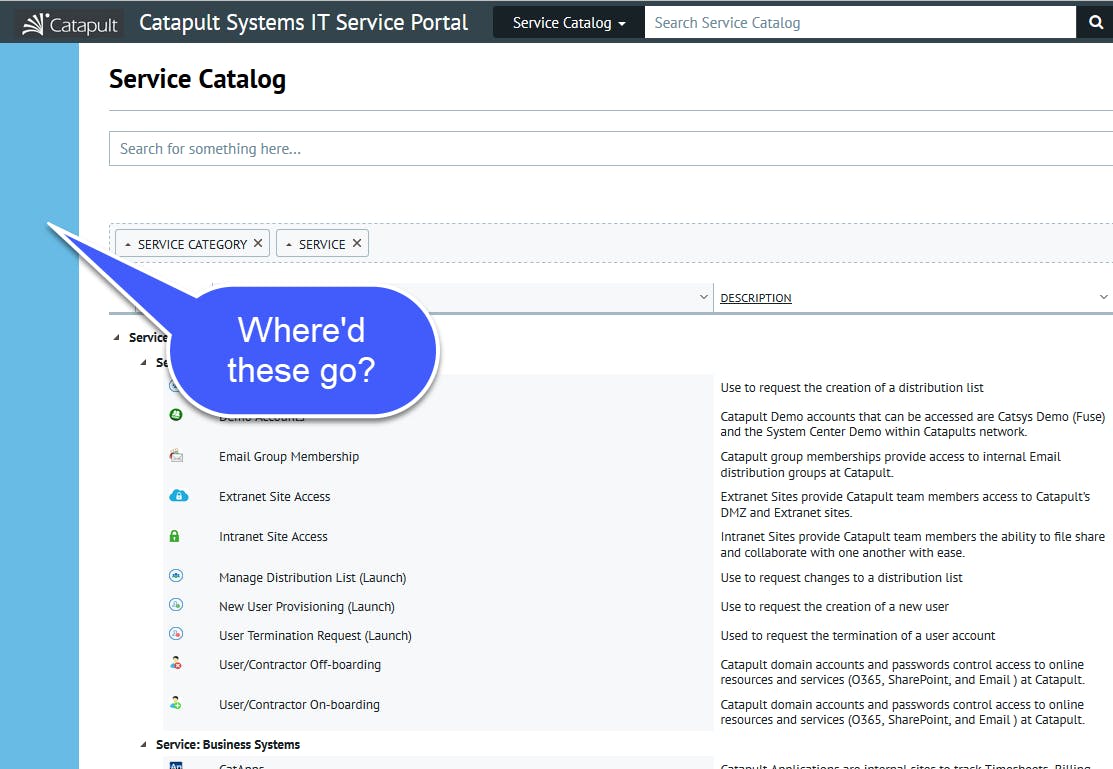Viewport: 1113px width, 769px height.
Task: Open the title column menu arrow
Action: (x=703, y=297)
